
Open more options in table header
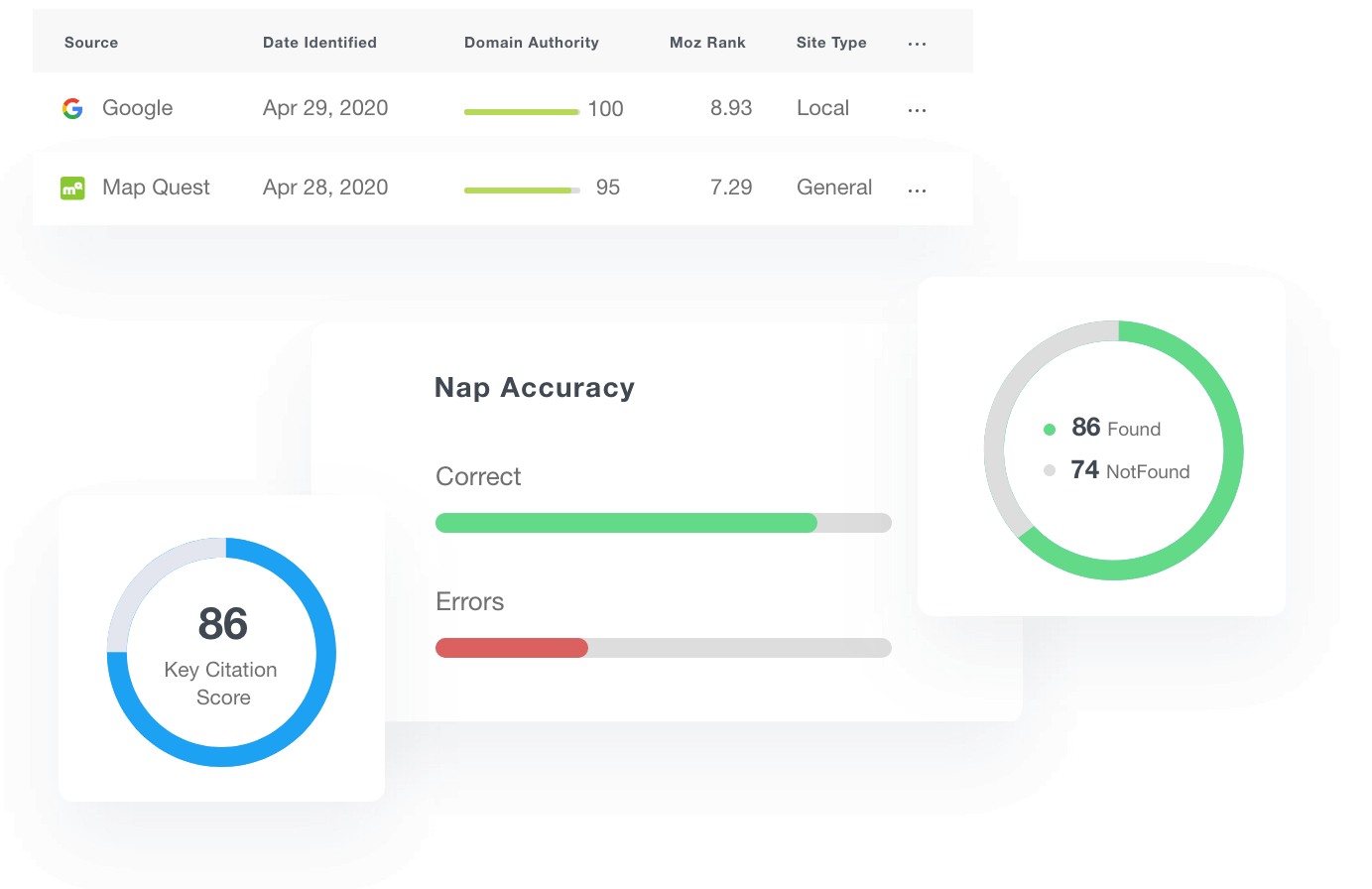917,44
